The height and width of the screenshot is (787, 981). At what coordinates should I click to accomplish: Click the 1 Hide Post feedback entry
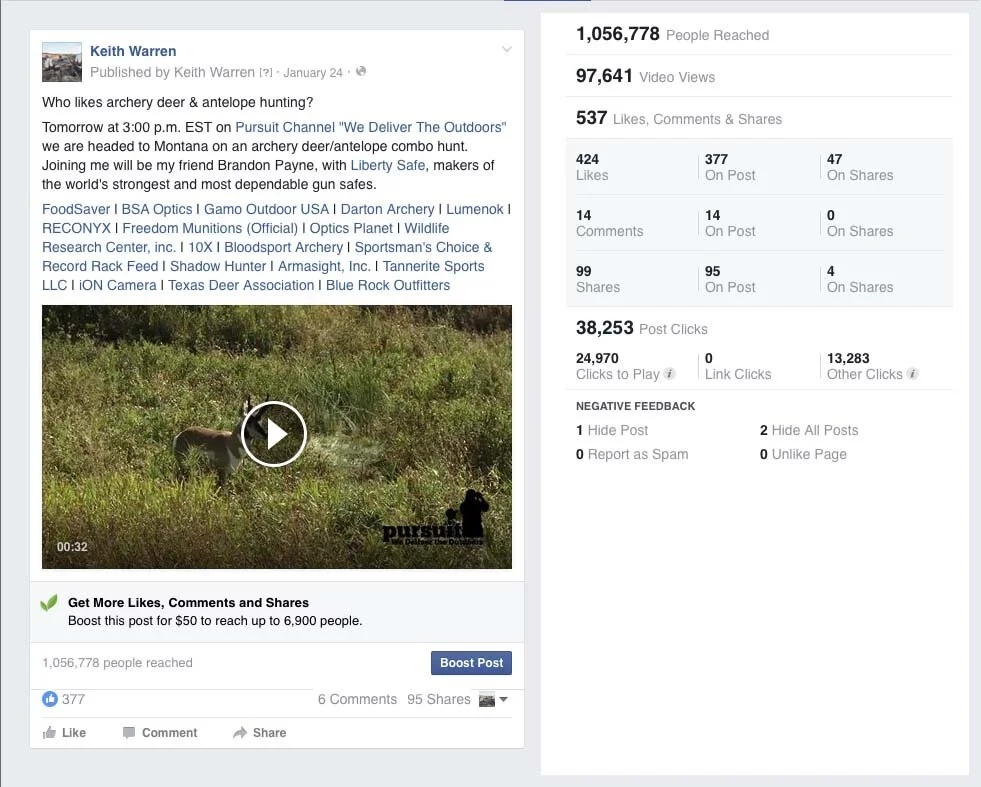[x=612, y=430]
